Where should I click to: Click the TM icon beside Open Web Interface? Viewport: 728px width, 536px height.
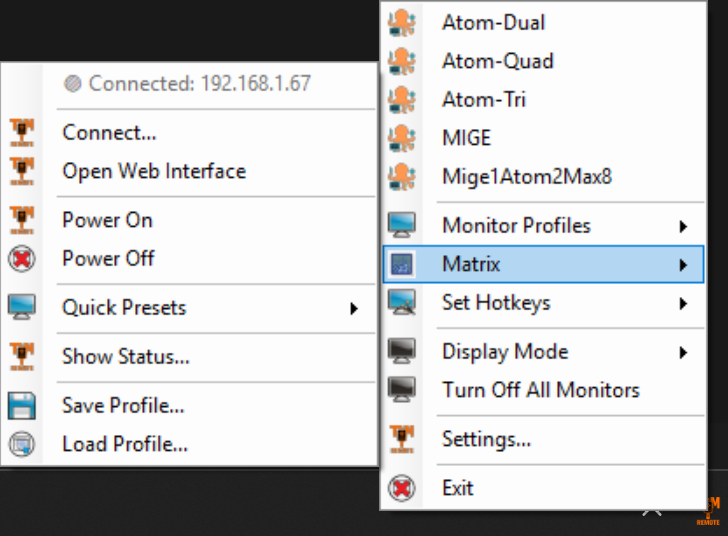tap(22, 171)
